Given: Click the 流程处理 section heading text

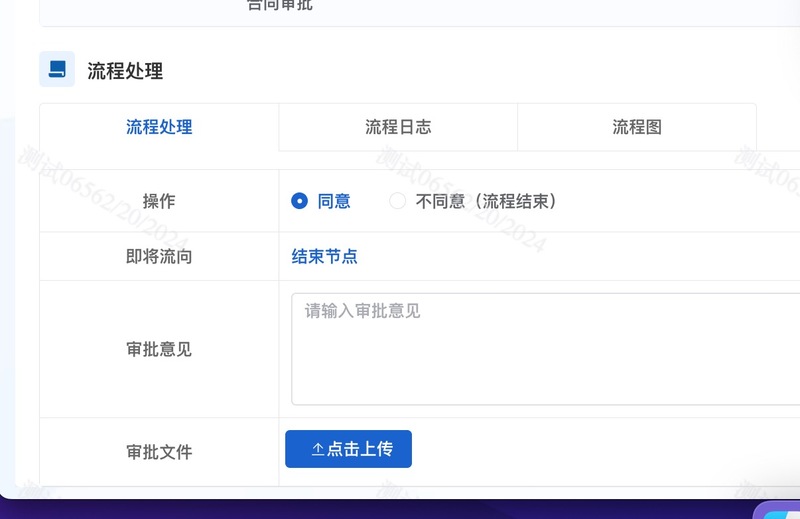Looking at the screenshot, I should point(125,71).
